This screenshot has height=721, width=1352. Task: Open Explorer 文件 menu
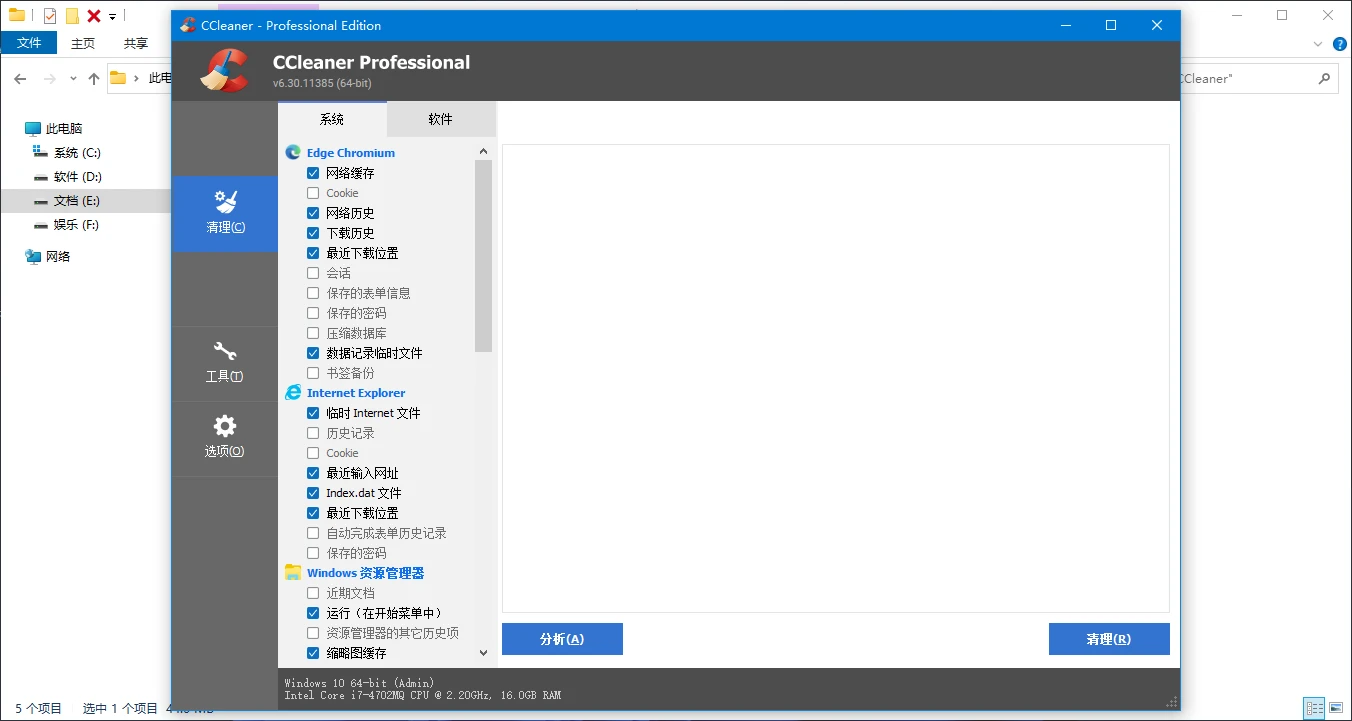point(29,43)
